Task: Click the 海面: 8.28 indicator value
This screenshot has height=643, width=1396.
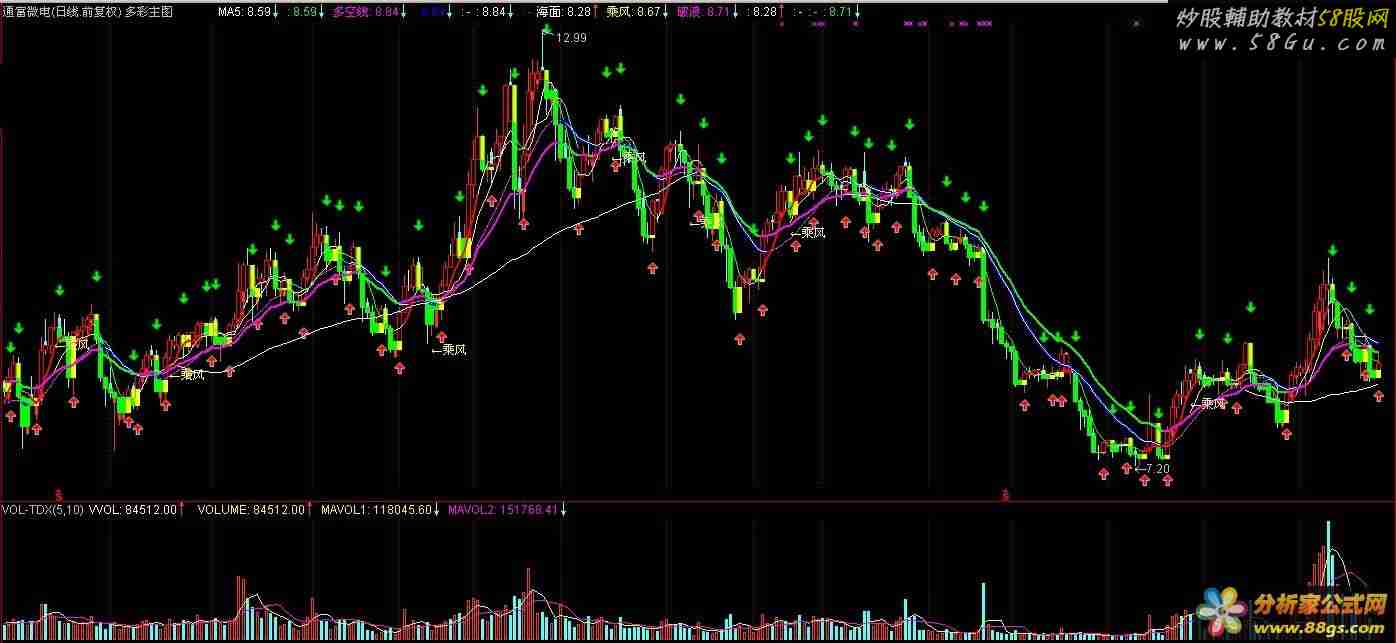Action: pos(563,11)
